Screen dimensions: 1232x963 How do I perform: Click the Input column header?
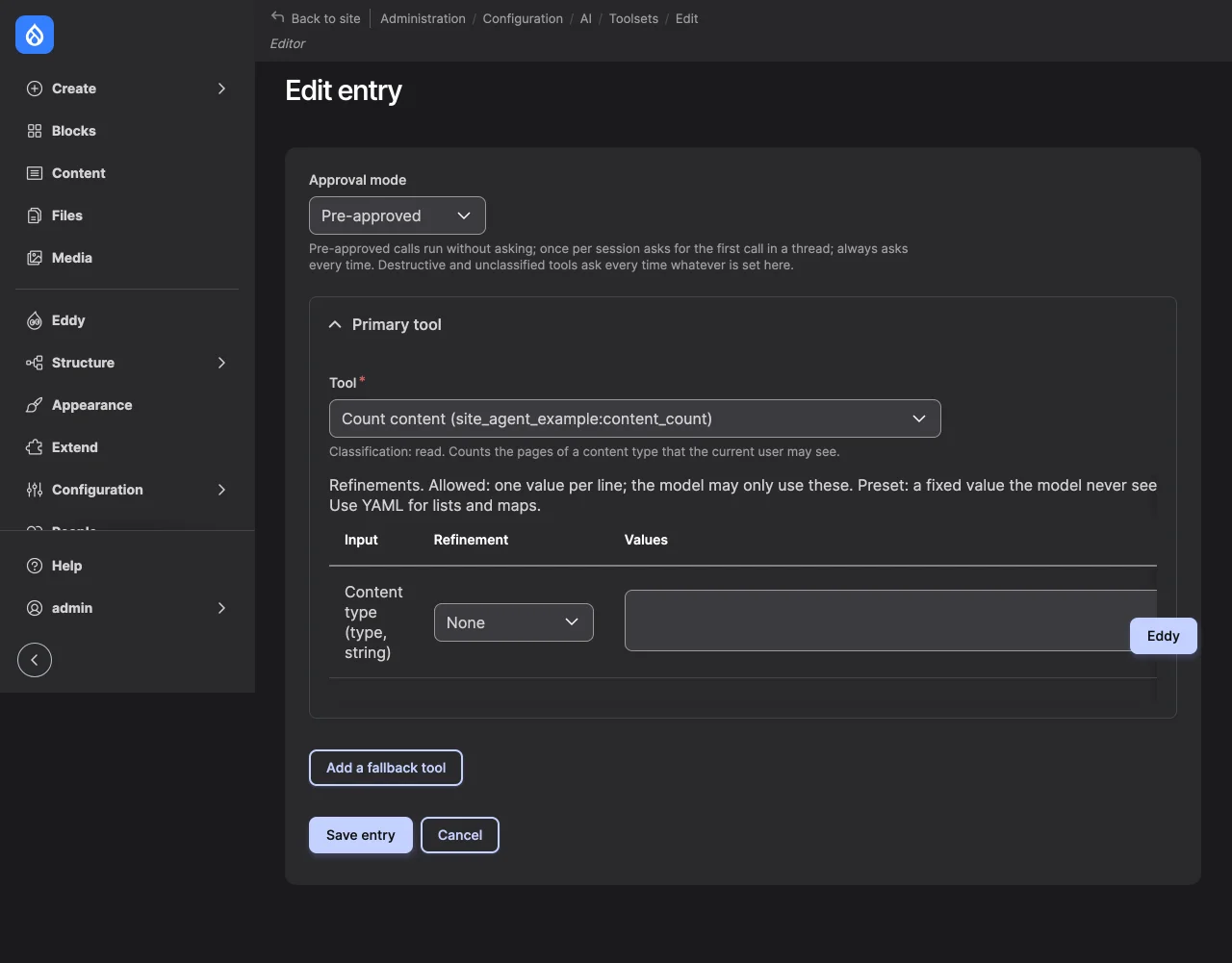[x=361, y=540]
